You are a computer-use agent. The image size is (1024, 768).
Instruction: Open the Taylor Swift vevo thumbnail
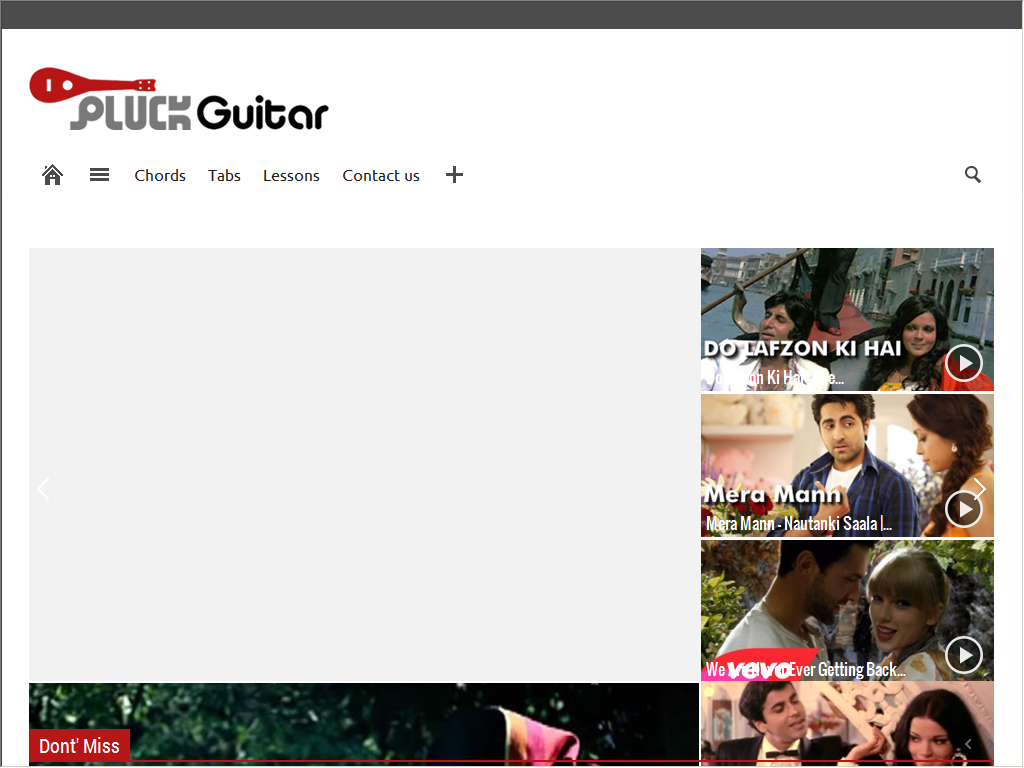click(x=848, y=611)
